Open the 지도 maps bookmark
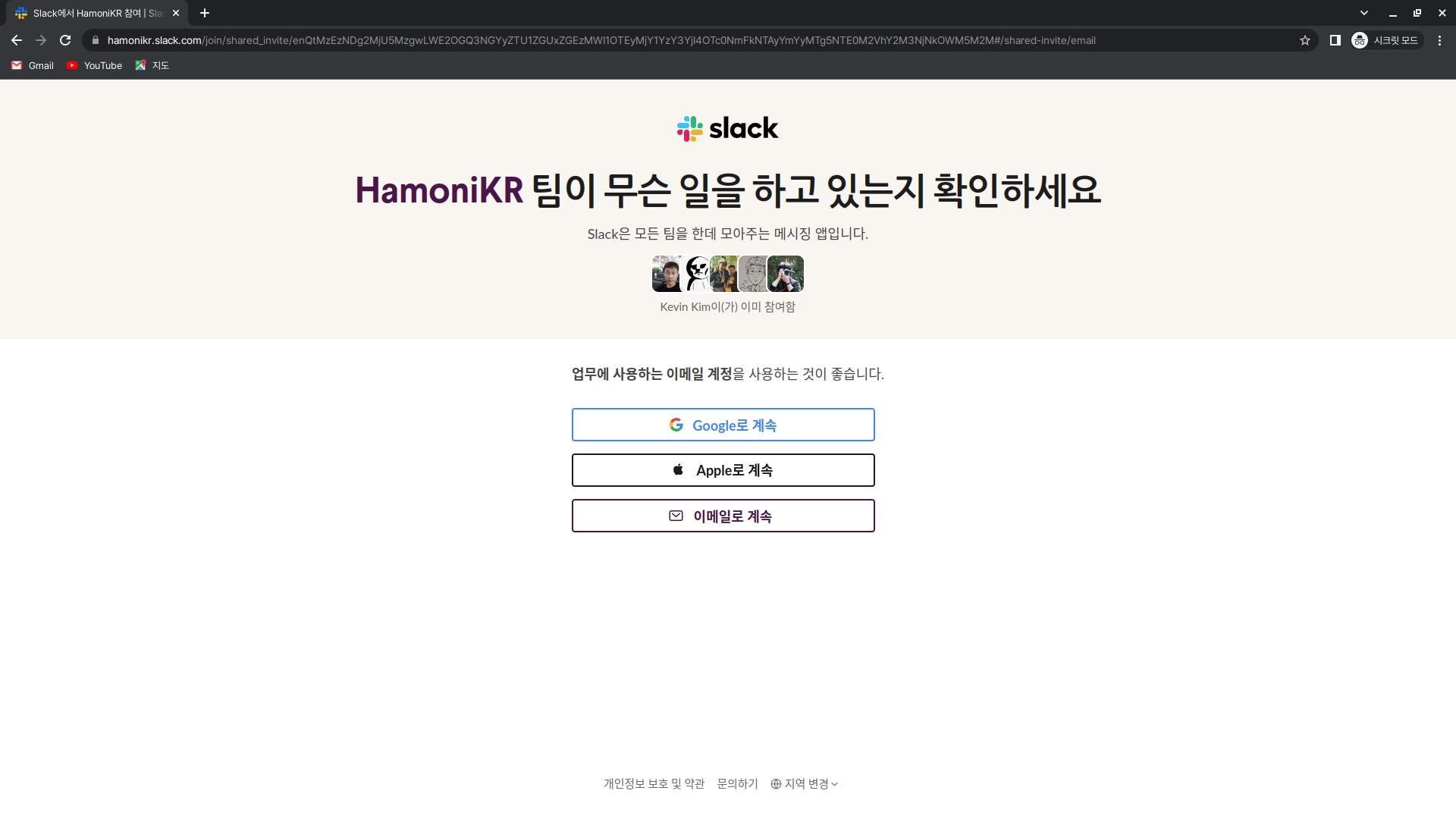Image resolution: width=1456 pixels, height=819 pixels. point(152,65)
